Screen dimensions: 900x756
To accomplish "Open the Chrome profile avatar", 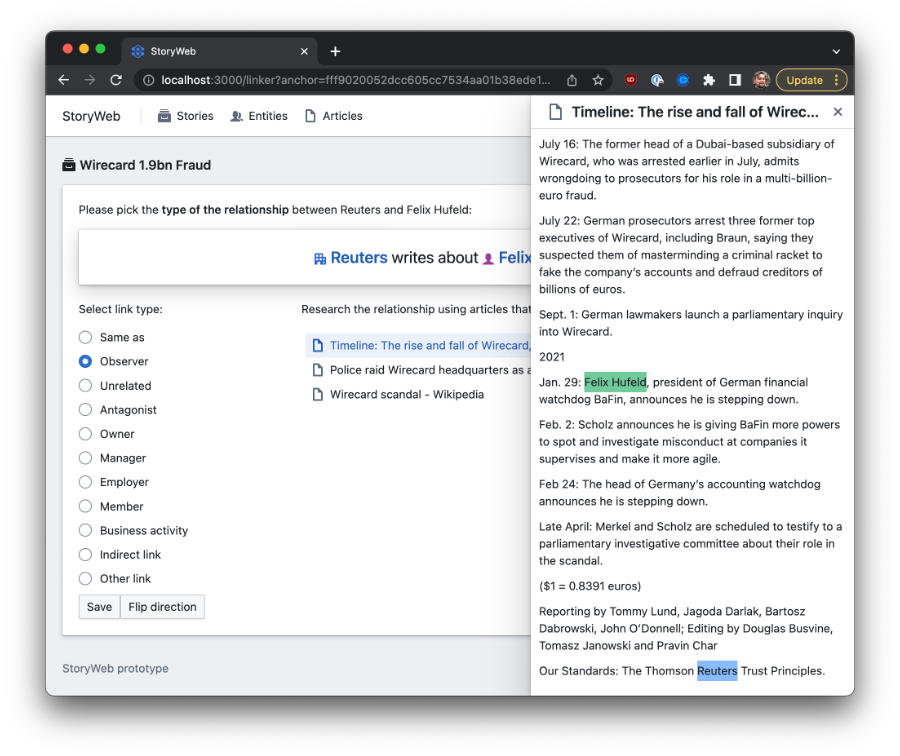I will [x=761, y=80].
